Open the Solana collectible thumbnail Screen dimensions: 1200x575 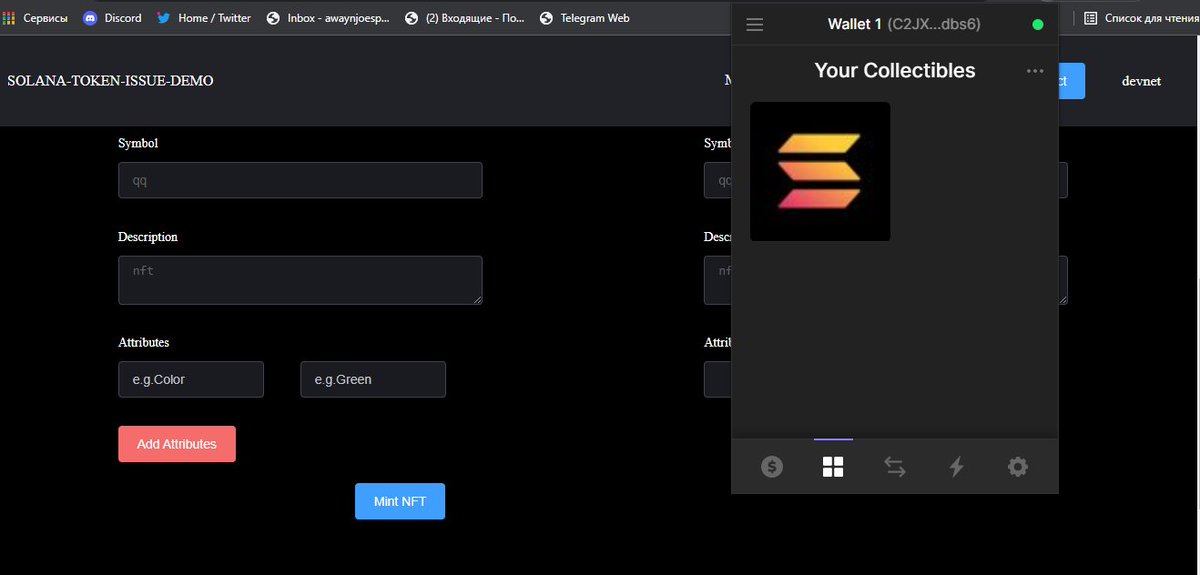point(820,171)
